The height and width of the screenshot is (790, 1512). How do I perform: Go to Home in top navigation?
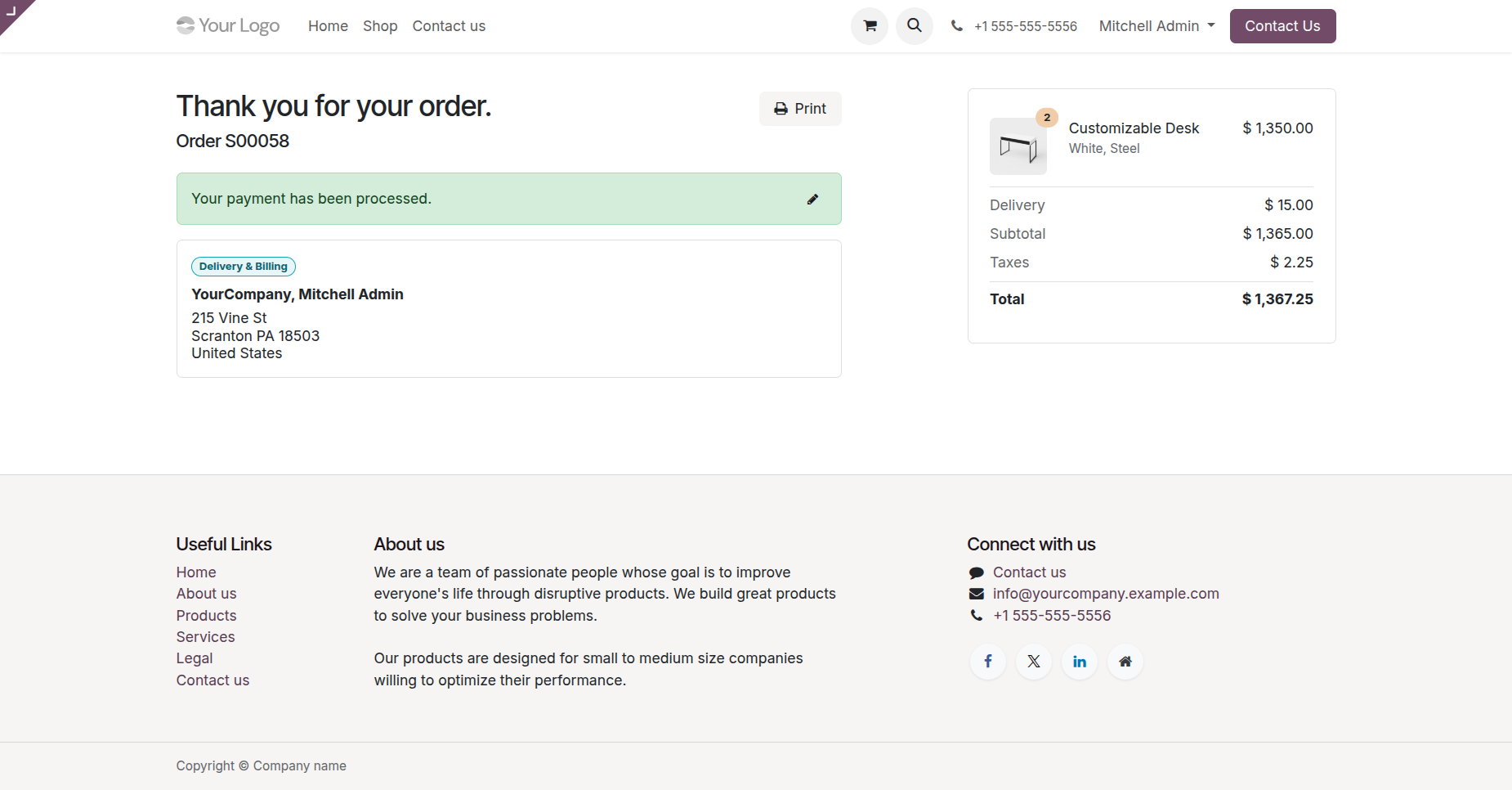(x=328, y=26)
